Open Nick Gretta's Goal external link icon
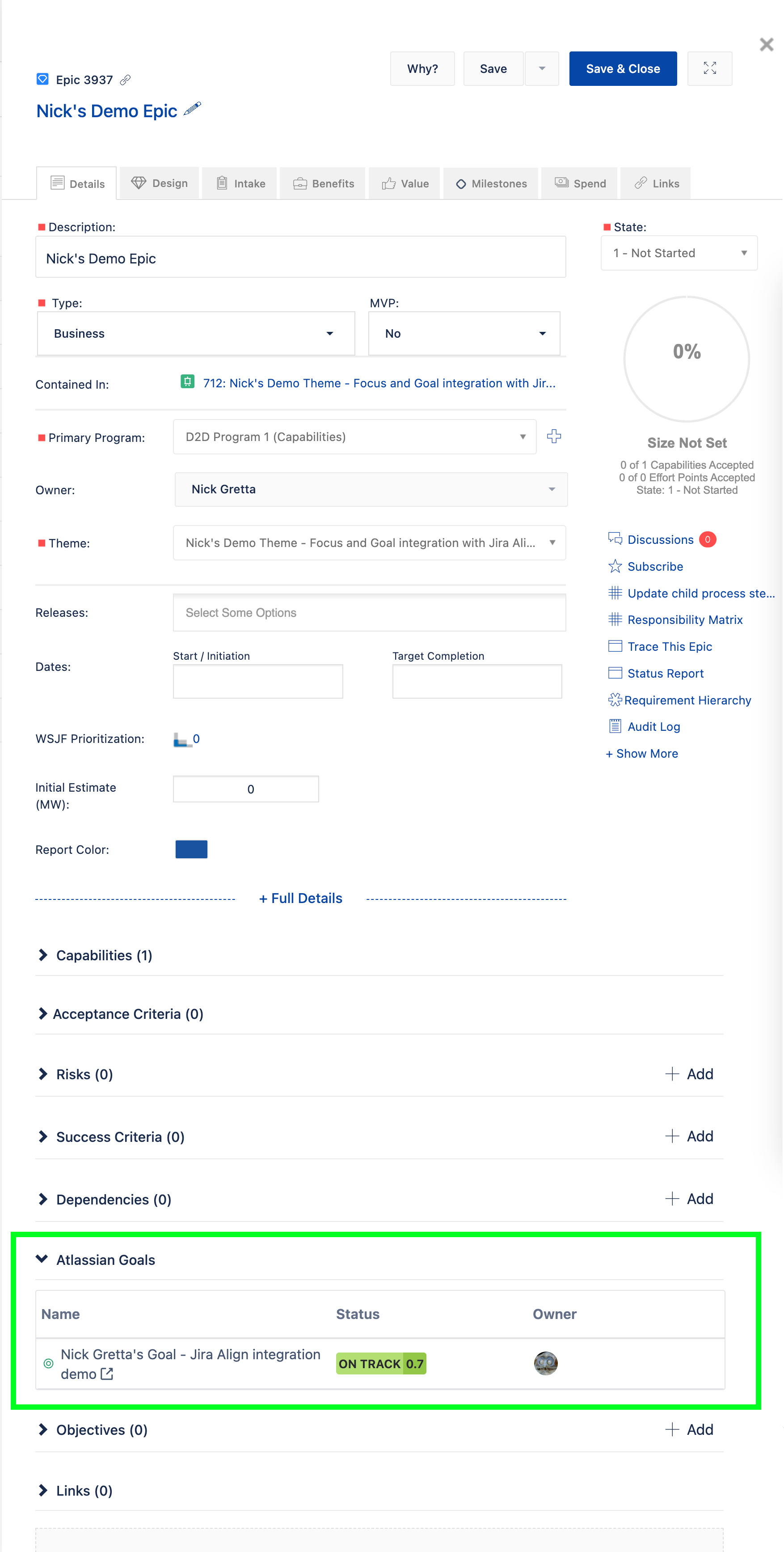This screenshot has width=784, height=1552. pyautogui.click(x=108, y=1374)
